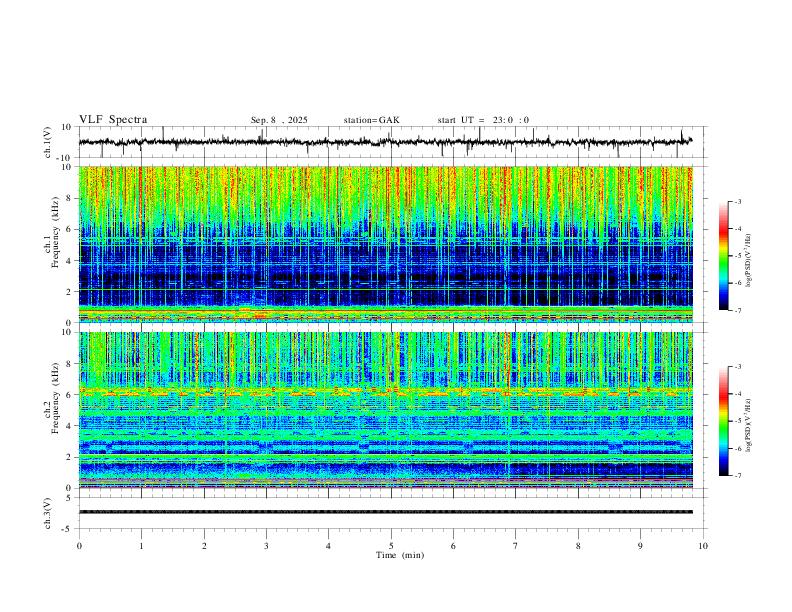Viewport: 792px width, 612px height.
Task: Click the 'station=GAK' label
Action: pos(371,120)
